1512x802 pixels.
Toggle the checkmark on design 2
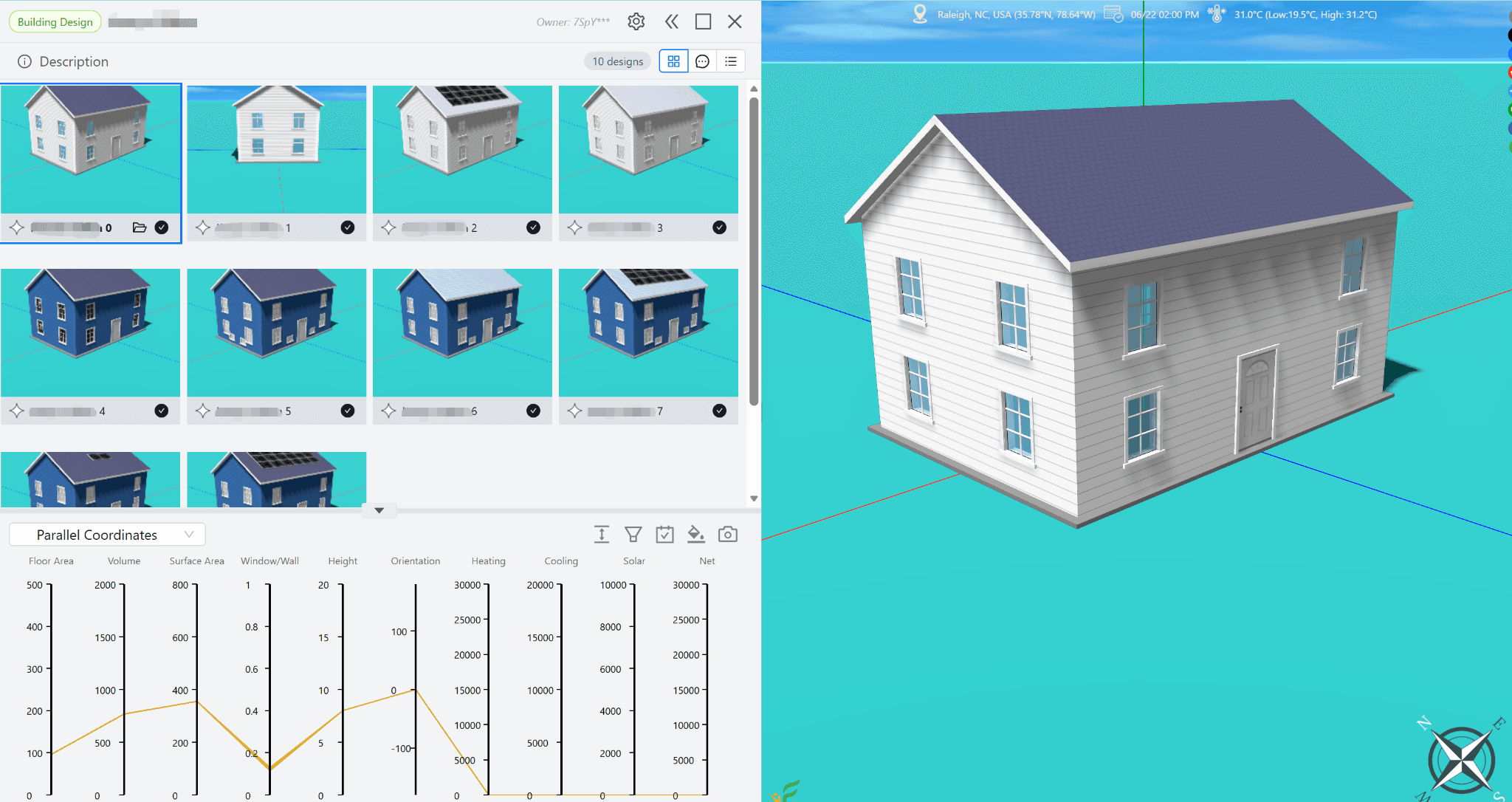tap(533, 227)
